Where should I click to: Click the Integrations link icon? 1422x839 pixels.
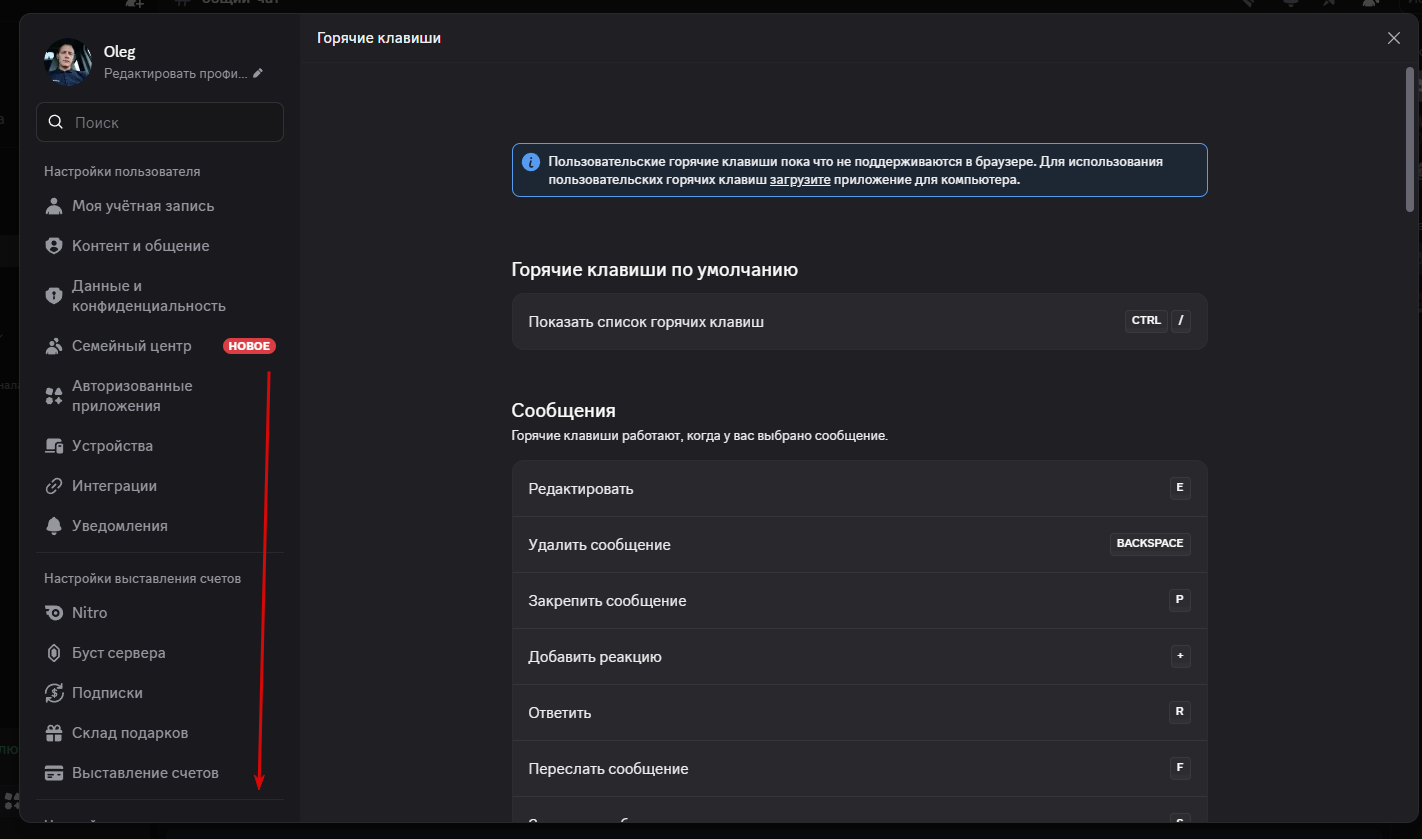tap(54, 486)
